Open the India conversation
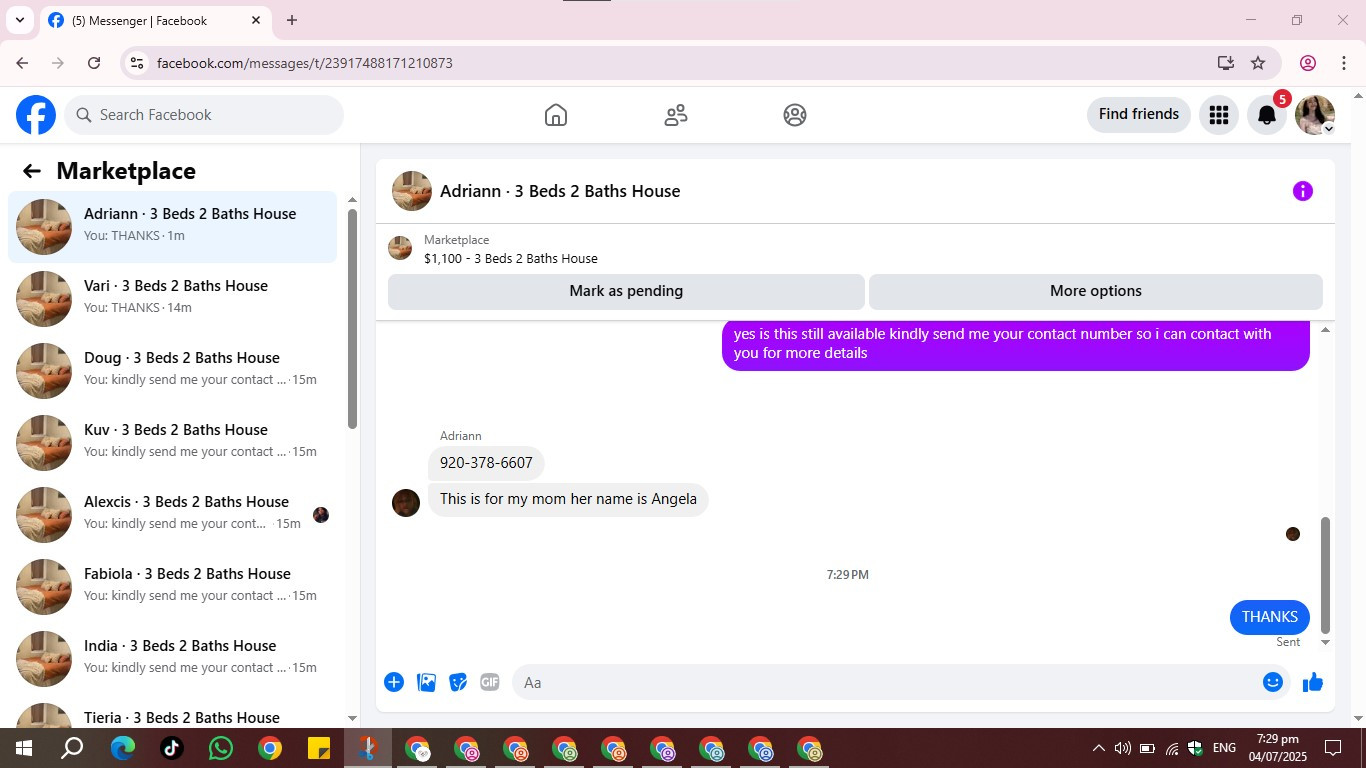Screen dimensions: 1366x768 click(x=173, y=659)
